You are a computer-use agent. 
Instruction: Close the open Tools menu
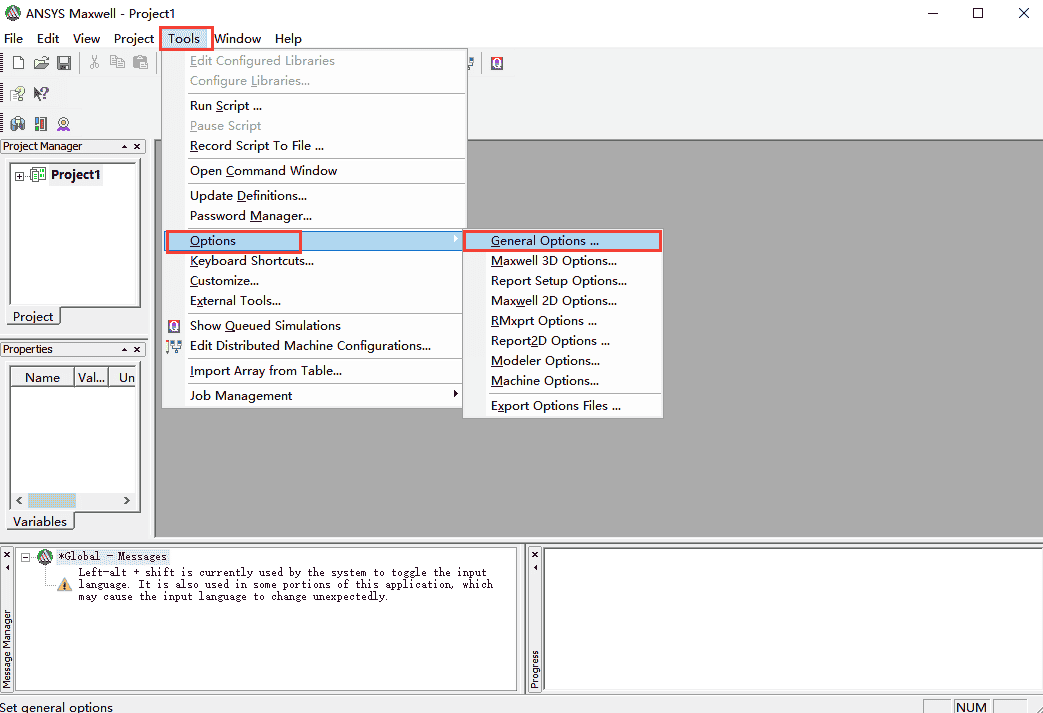click(184, 39)
